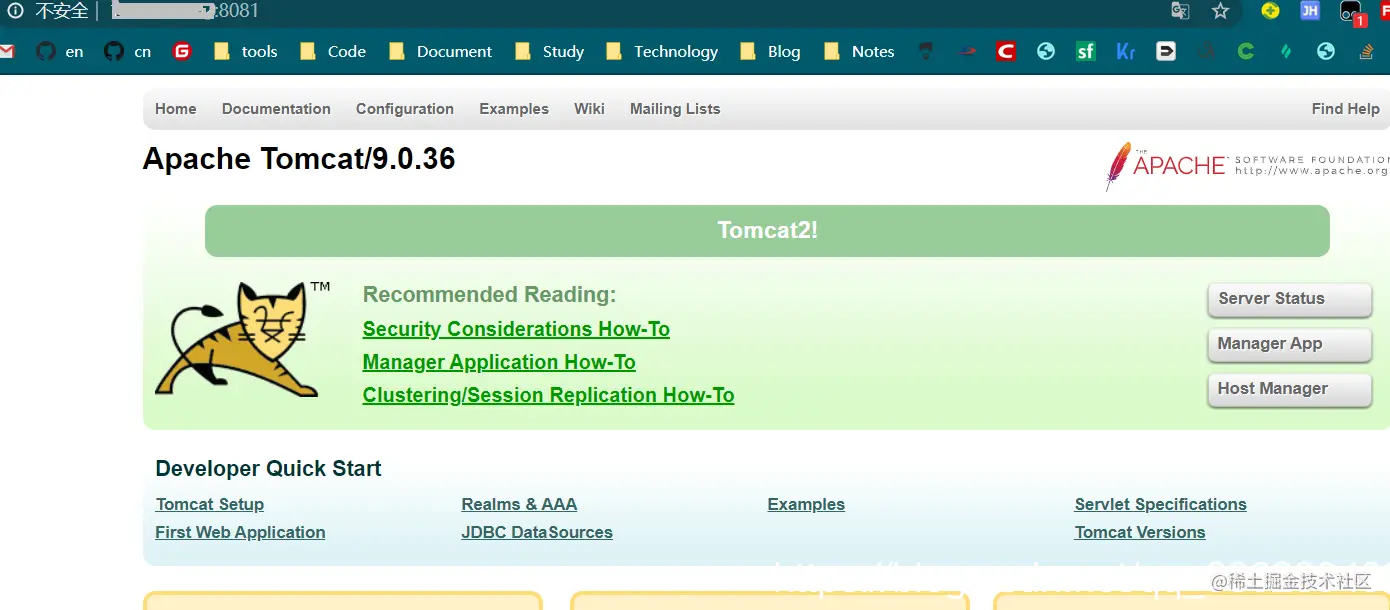Bookmark this page with the star icon
This screenshot has width=1390, height=610.
pos(1220,11)
